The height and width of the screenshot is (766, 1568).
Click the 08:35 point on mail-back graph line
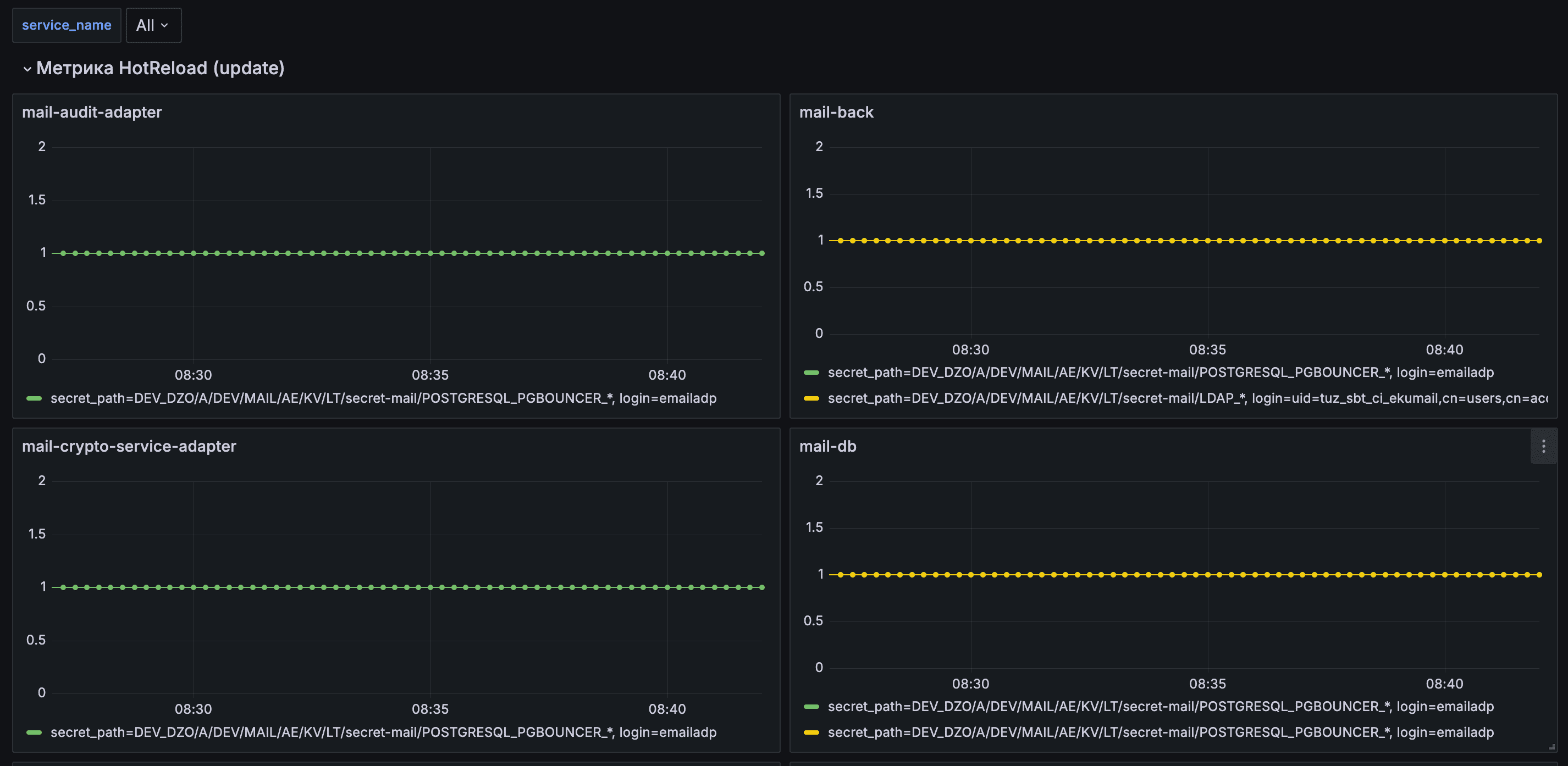1208,240
